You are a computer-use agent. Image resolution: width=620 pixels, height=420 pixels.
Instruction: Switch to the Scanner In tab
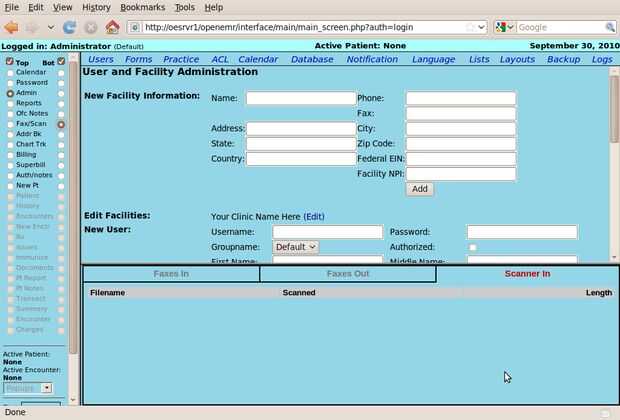click(527, 274)
